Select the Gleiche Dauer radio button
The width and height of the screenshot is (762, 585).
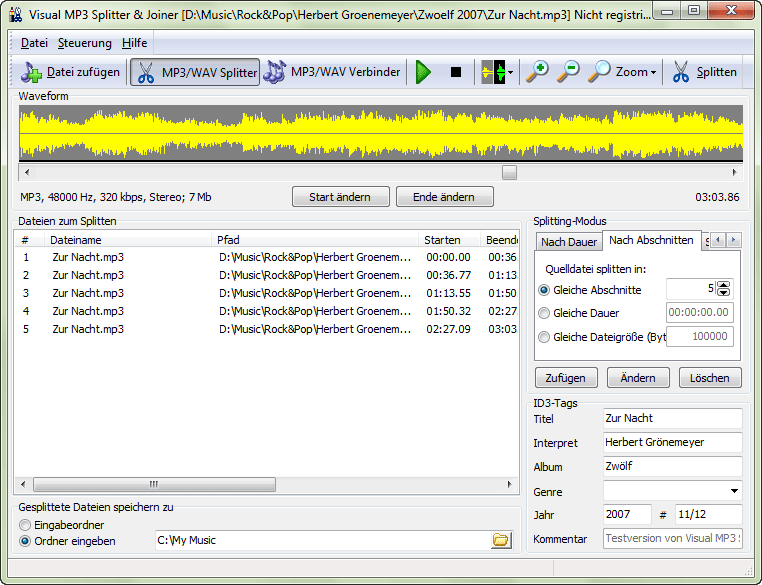pyautogui.click(x=544, y=313)
